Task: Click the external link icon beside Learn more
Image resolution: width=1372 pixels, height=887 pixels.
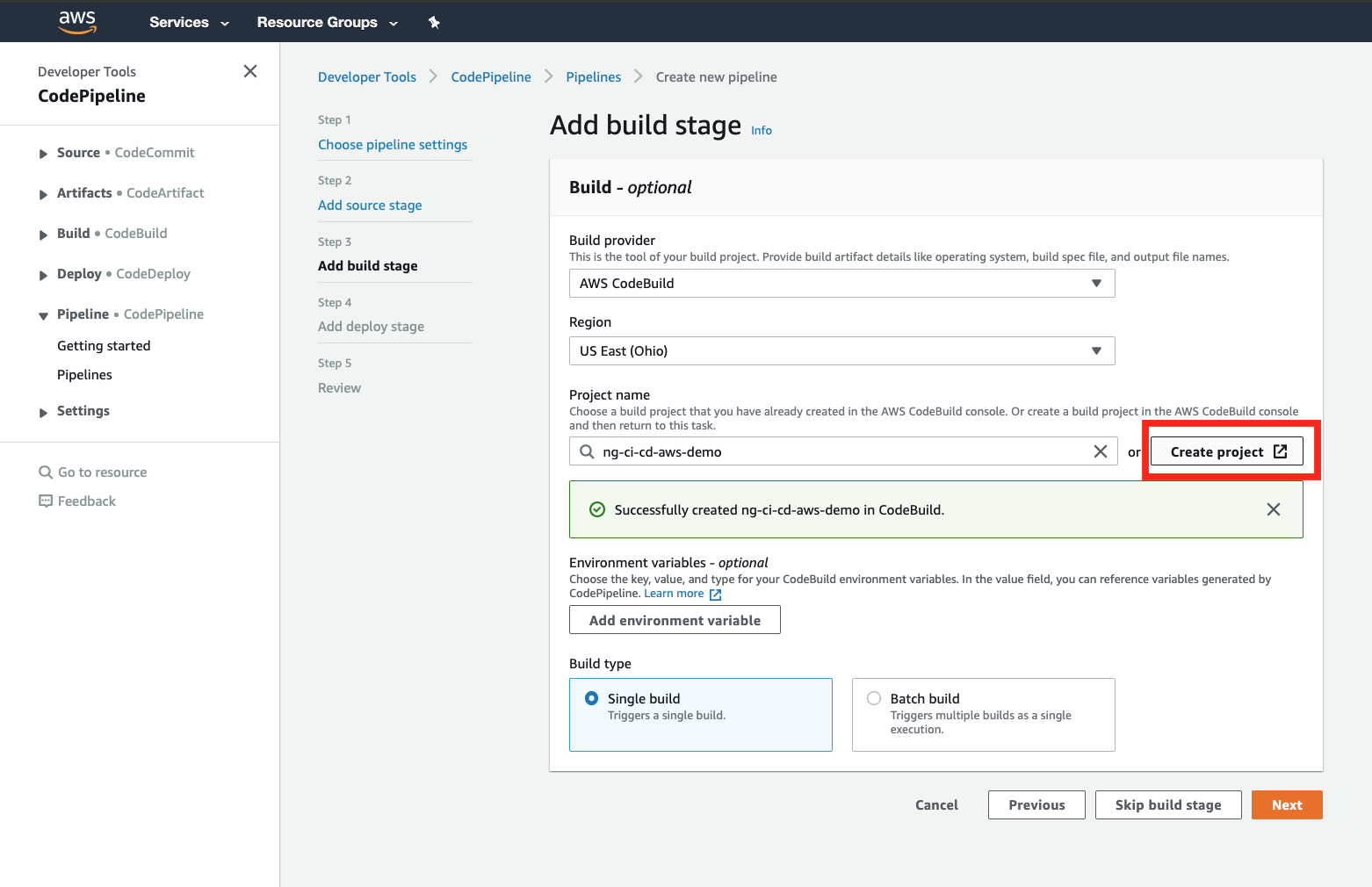Action: (715, 595)
